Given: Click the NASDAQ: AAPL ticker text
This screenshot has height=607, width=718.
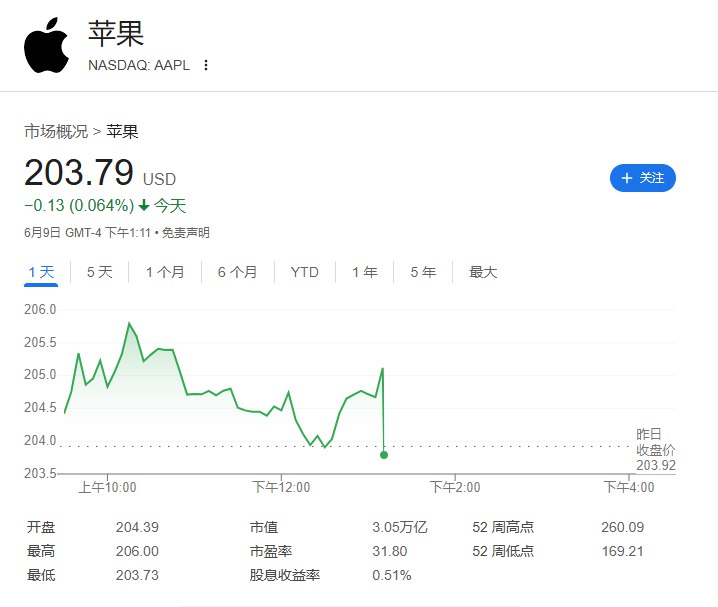Looking at the screenshot, I should 139,65.
